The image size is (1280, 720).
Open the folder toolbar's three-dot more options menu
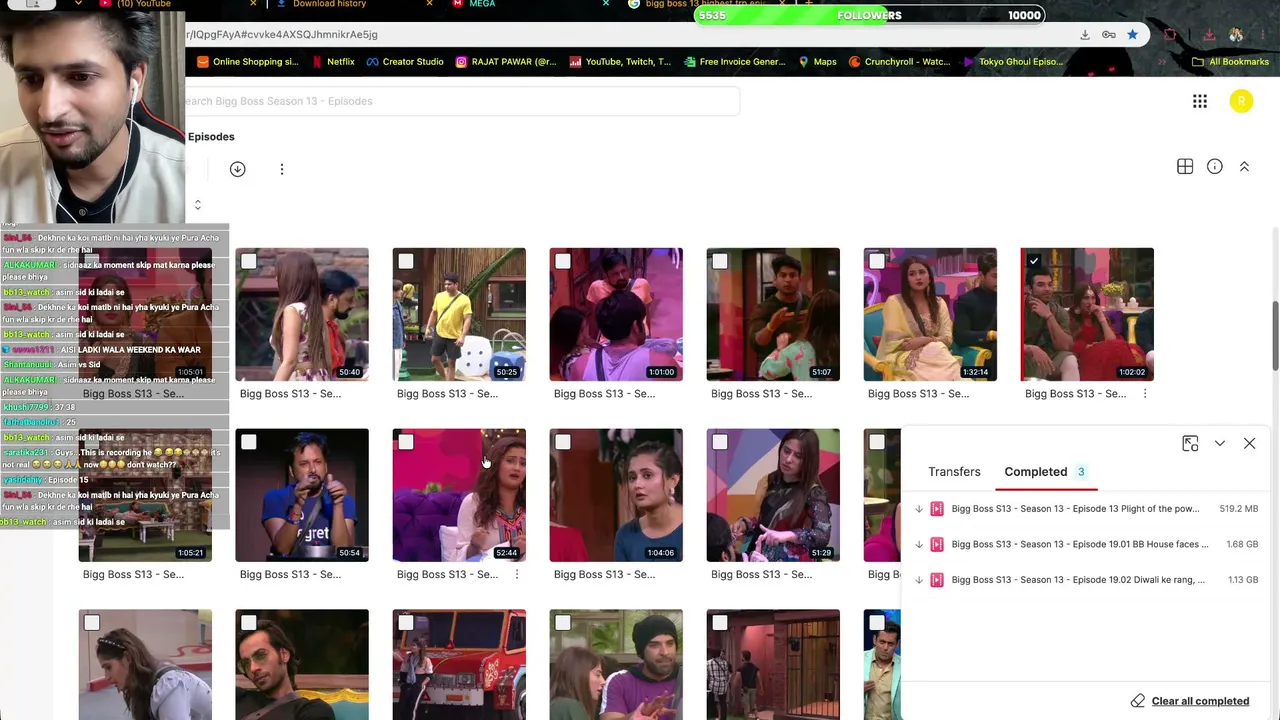click(282, 169)
